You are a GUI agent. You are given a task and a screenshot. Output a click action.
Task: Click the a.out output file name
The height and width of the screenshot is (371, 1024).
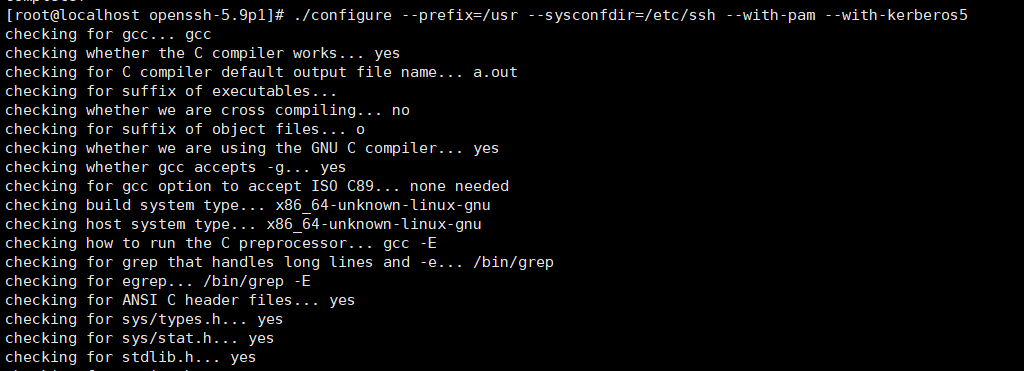pyautogui.click(x=495, y=72)
